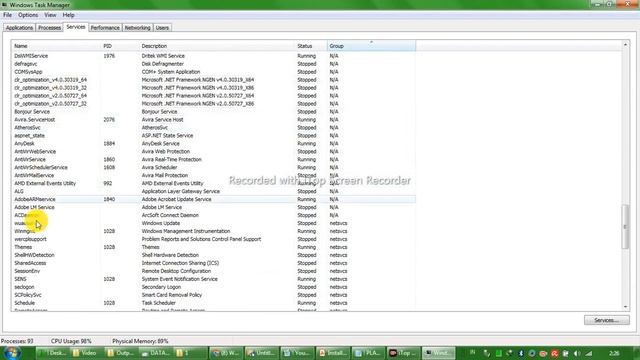
Task: Click Windows Management Instrumentation description
Action: [x=186, y=231]
